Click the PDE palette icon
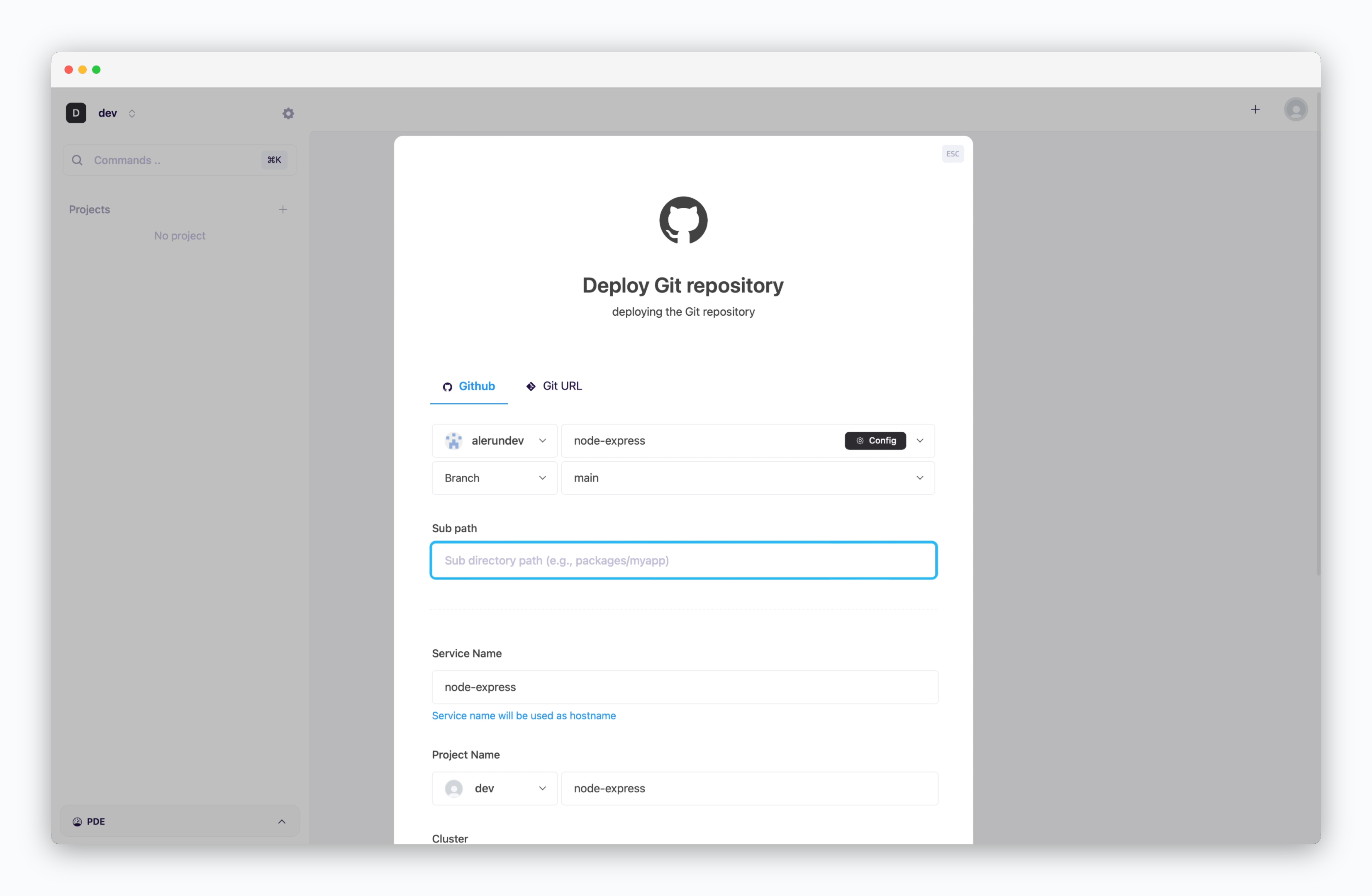The width and height of the screenshot is (1372, 896). point(77,822)
